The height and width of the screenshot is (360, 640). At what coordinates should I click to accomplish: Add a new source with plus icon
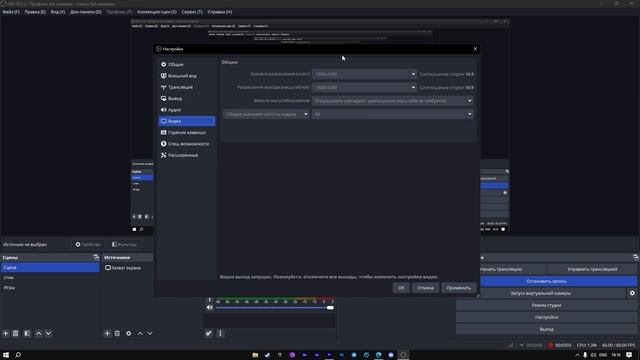(x=107, y=333)
